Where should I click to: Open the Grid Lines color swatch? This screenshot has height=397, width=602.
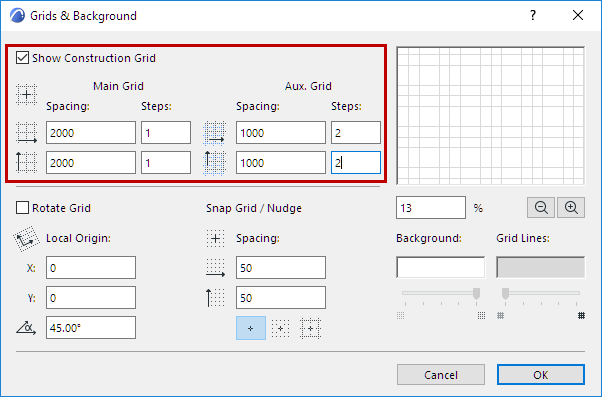541,267
